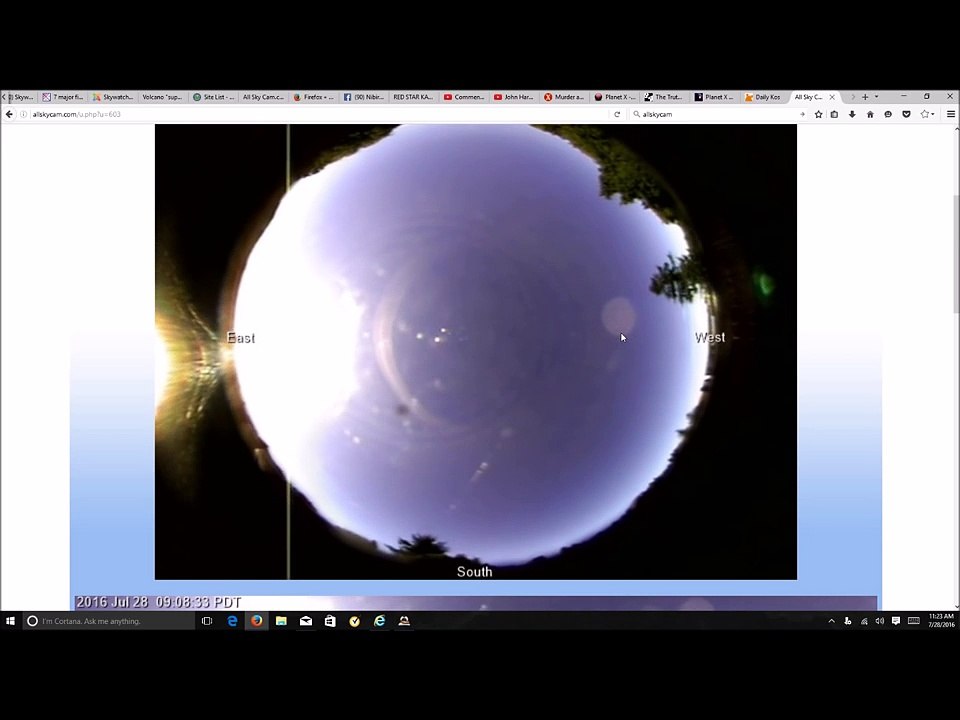Open the network status tray icon
This screenshot has width=960, height=720.
864,621
